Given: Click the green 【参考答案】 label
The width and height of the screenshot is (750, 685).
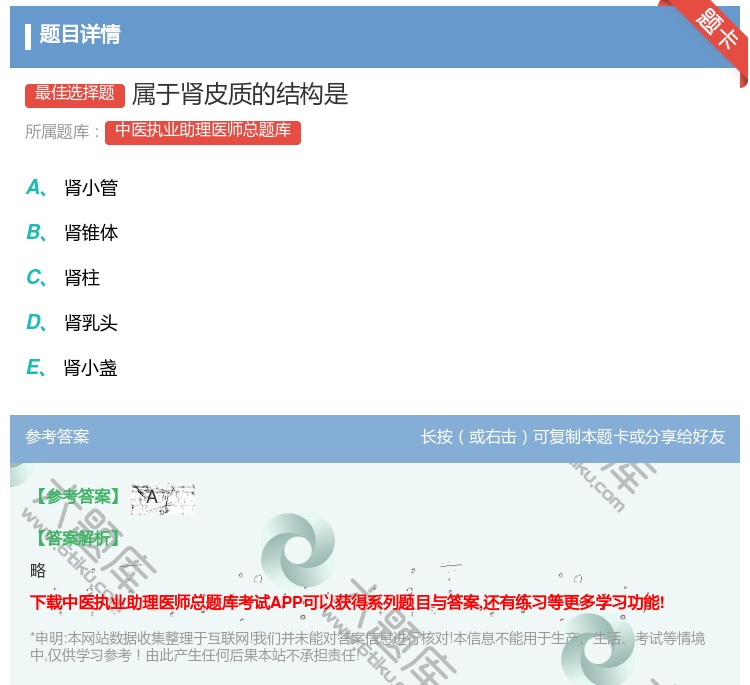Looking at the screenshot, I should tap(78, 497).
